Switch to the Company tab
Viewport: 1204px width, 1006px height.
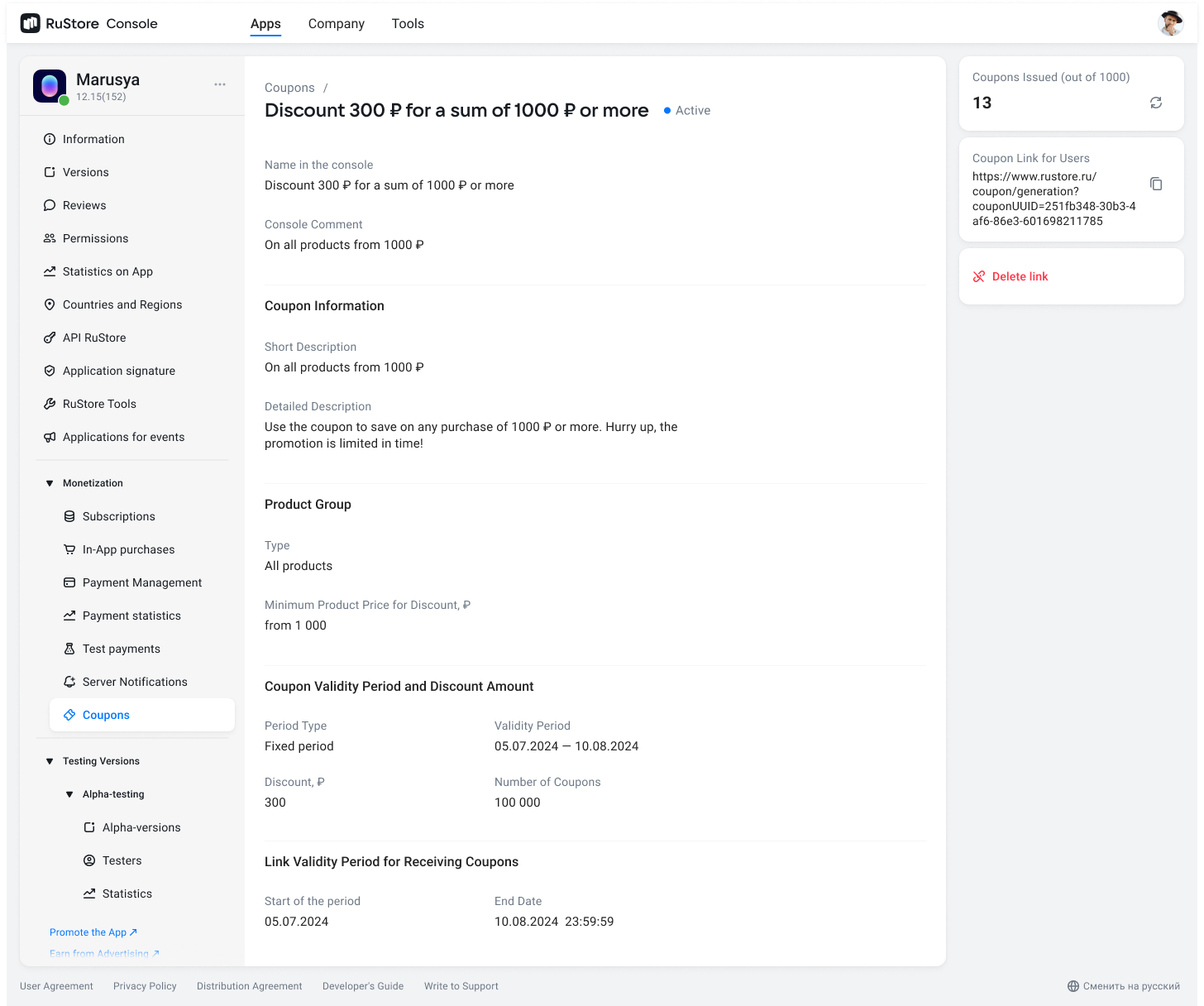[x=336, y=24]
